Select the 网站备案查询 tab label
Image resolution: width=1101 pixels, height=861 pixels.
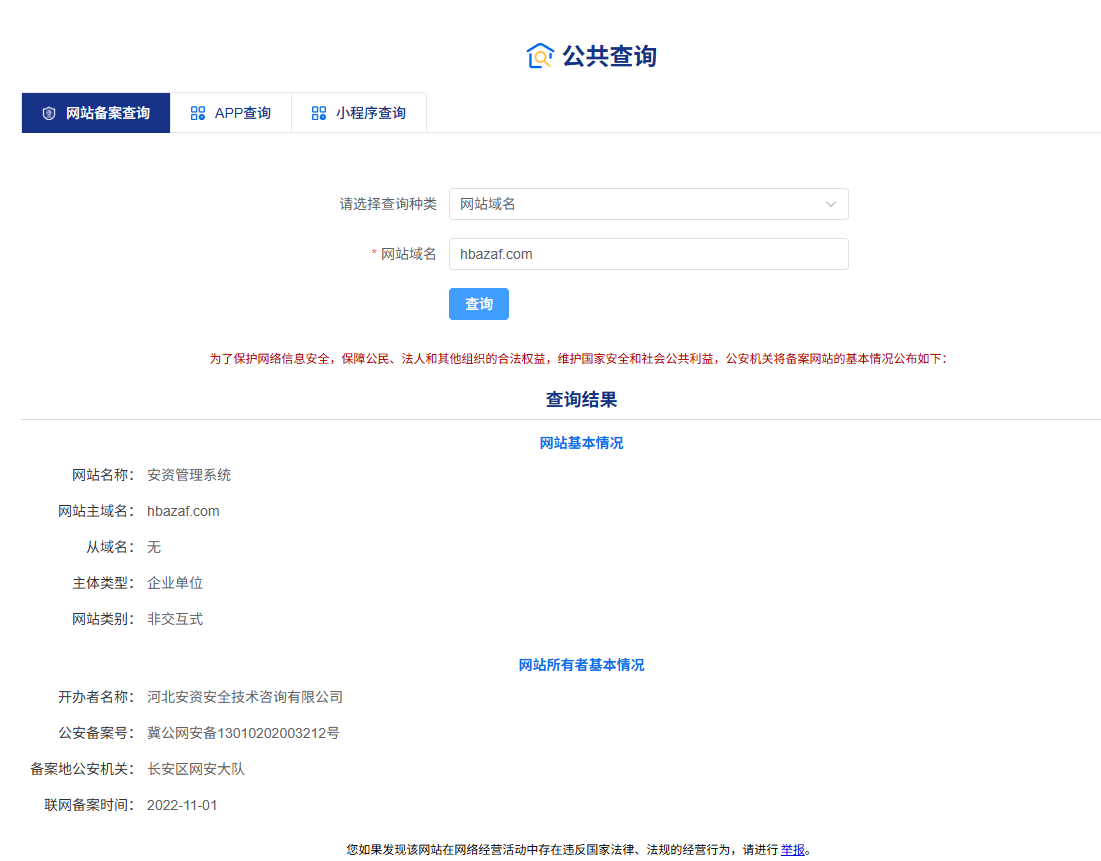pos(108,113)
